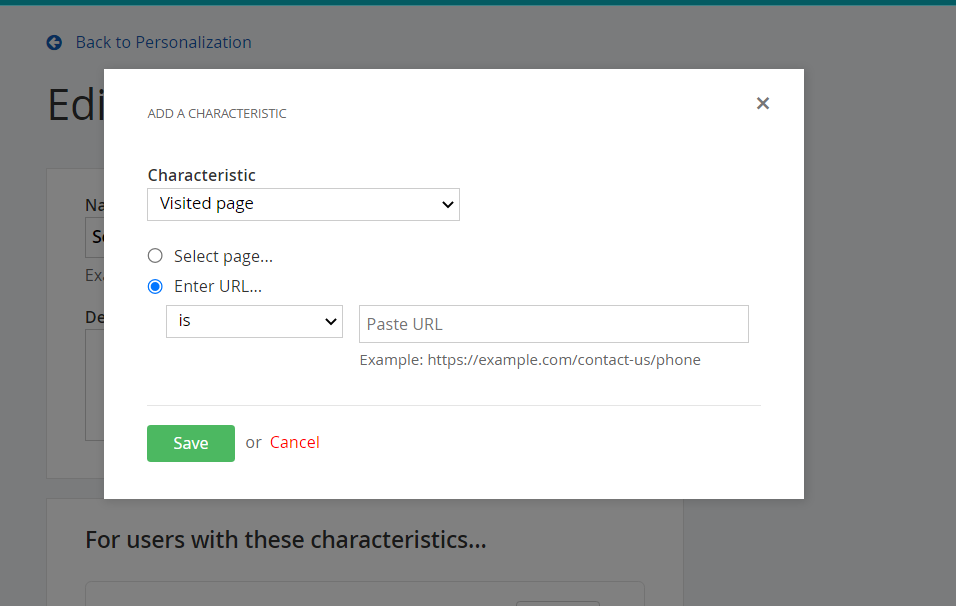Click the 'Characteristic' field label
Screen dimensions: 956x606
point(202,175)
